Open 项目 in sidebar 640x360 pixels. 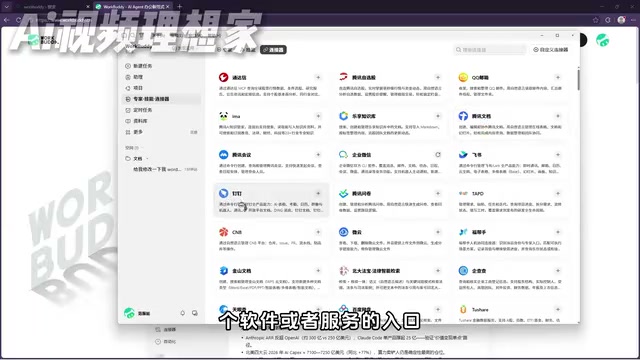pos(161,88)
